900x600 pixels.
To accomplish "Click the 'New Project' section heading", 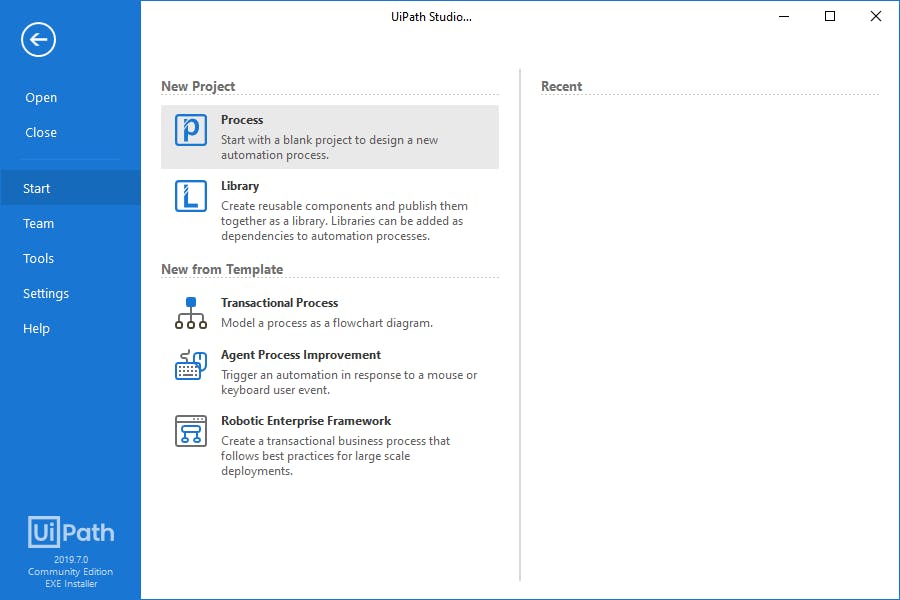I will (198, 86).
